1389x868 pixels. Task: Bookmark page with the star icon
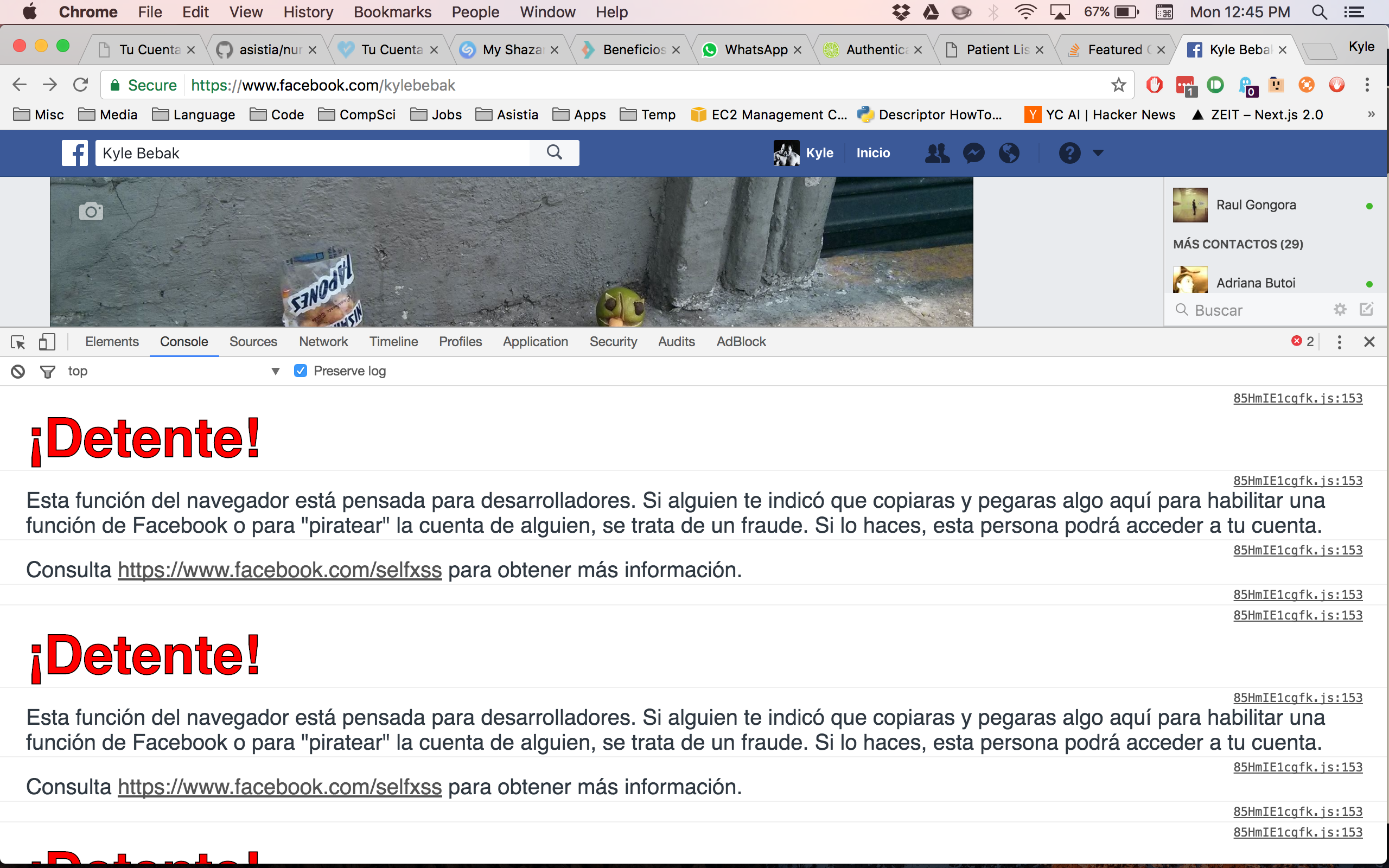(1118, 86)
